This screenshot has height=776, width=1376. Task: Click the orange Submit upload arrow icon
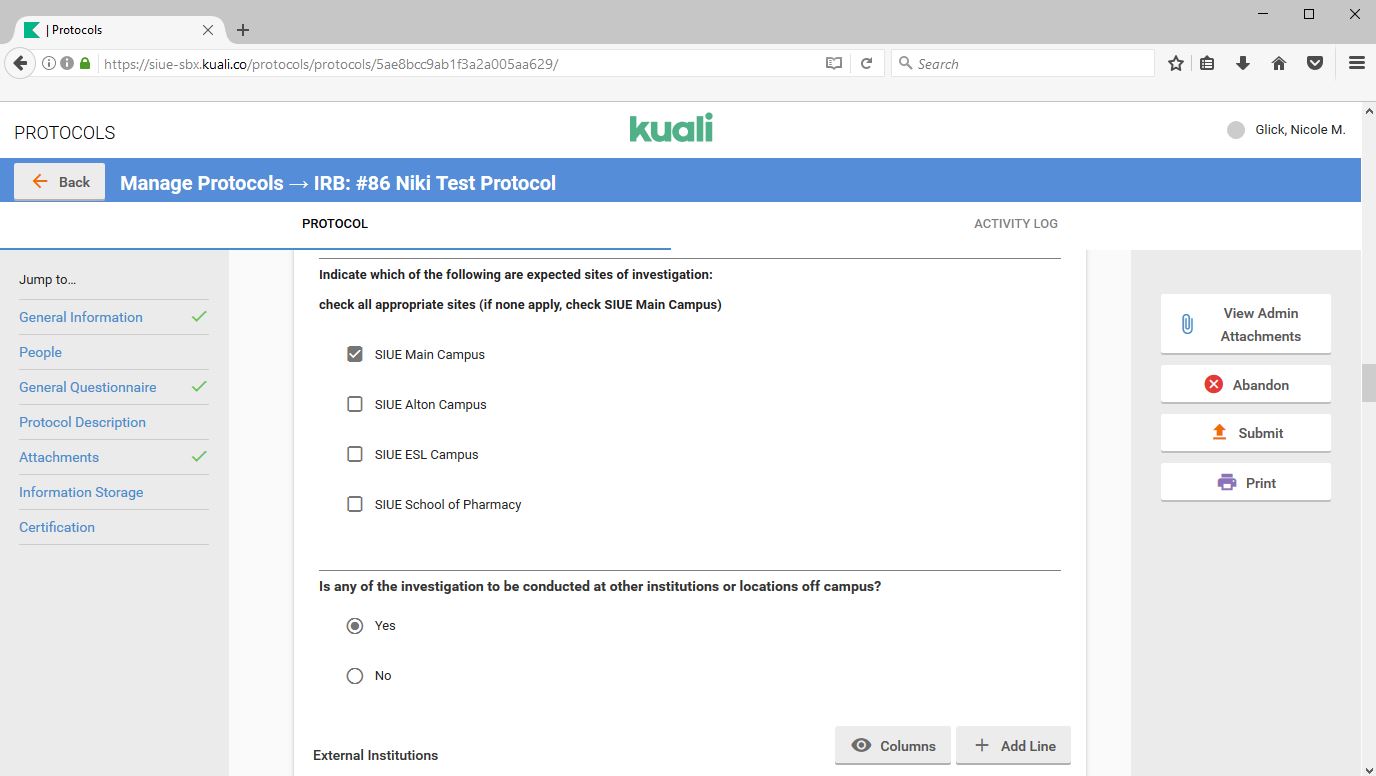coord(1219,432)
